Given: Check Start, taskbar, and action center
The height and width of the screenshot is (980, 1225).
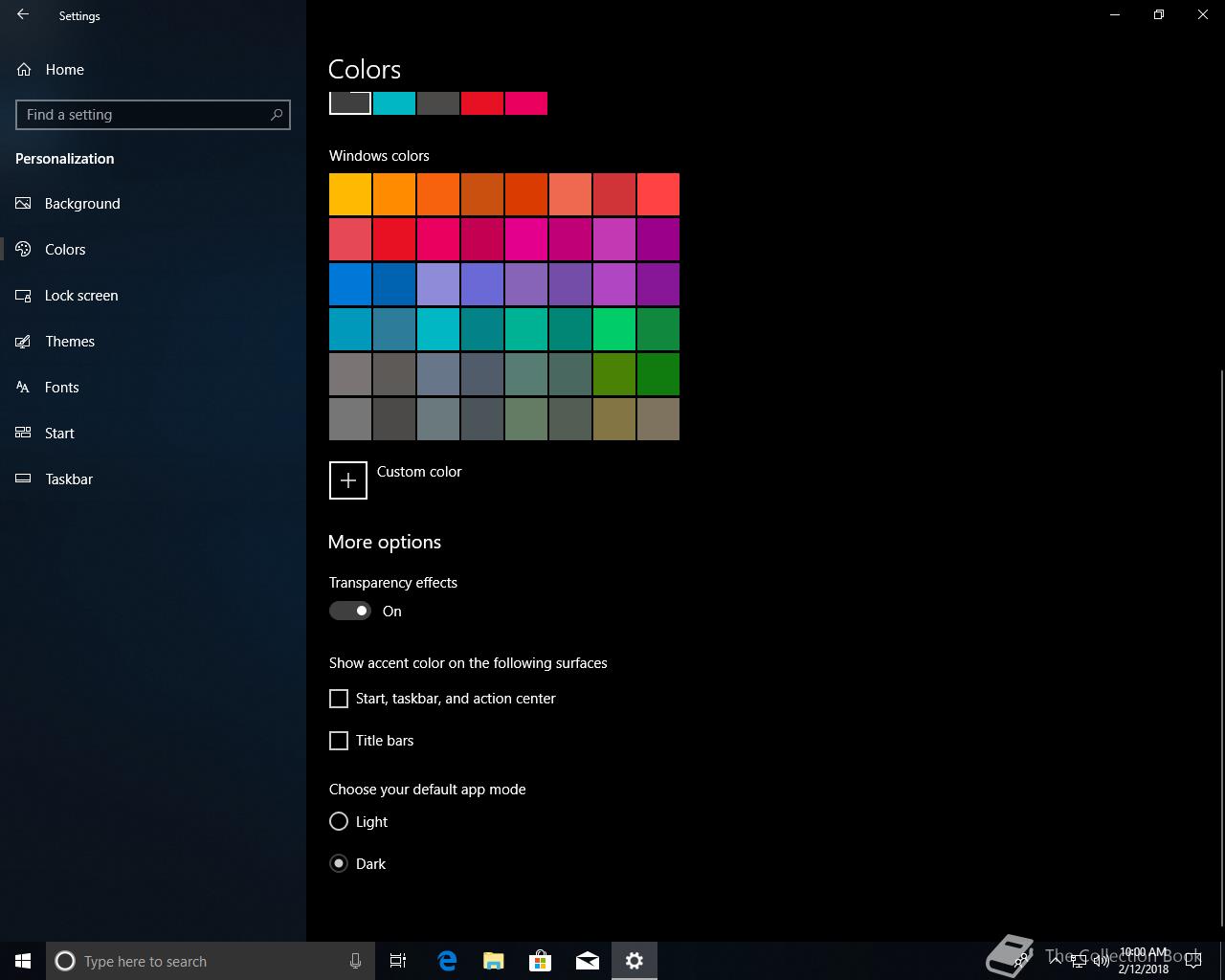Looking at the screenshot, I should tap(339, 699).
